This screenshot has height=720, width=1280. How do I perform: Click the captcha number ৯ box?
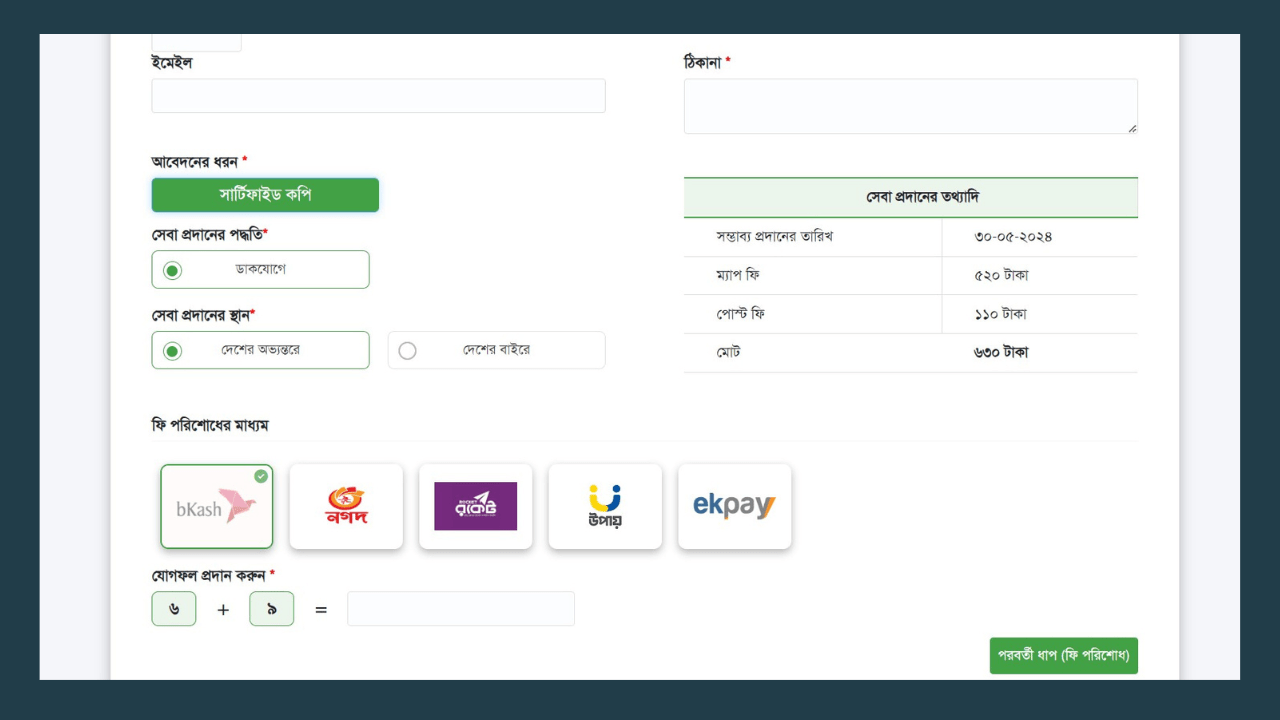point(272,609)
